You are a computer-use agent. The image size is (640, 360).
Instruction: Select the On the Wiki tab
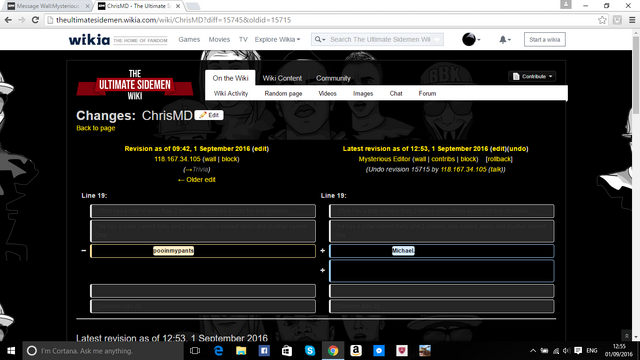point(230,78)
